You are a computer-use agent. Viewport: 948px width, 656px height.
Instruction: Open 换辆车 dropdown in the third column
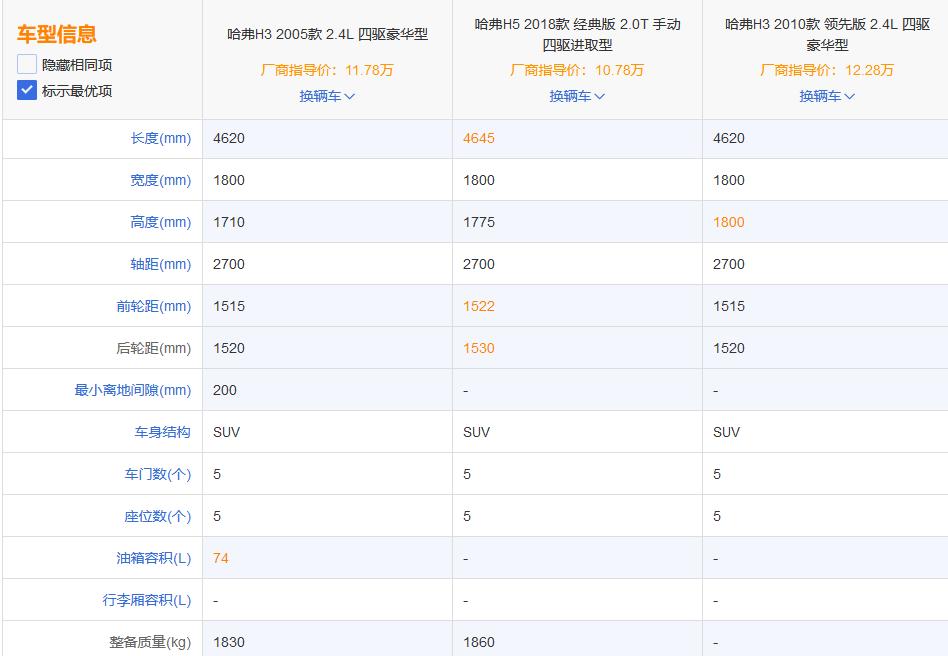pos(827,96)
